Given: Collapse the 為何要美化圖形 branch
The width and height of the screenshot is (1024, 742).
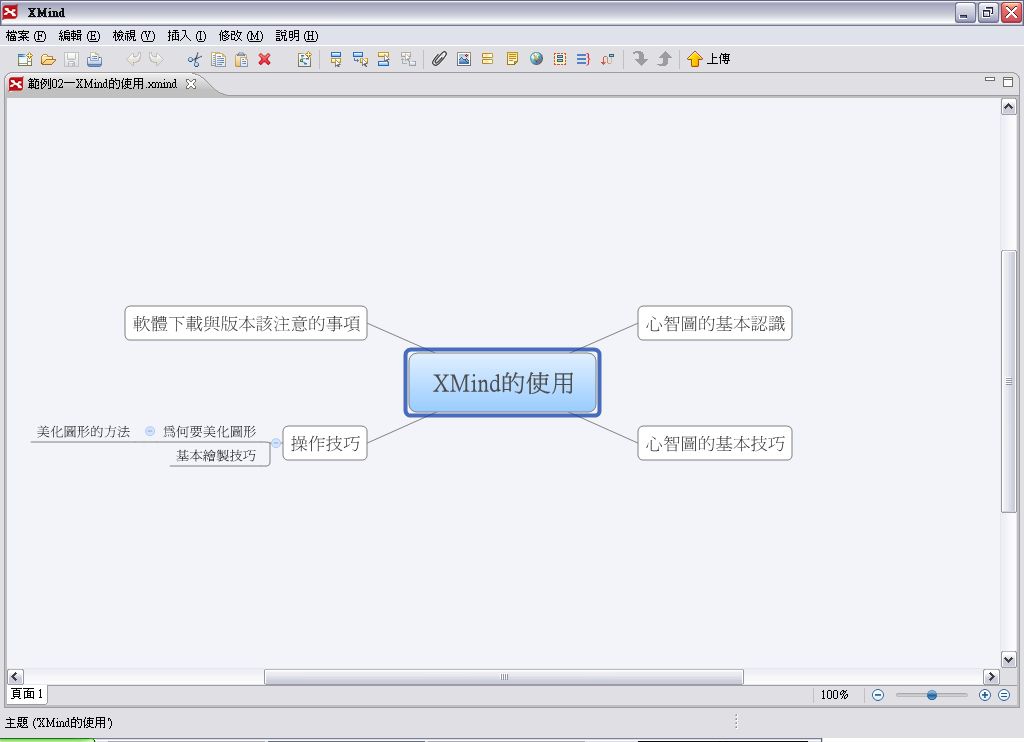Looking at the screenshot, I should click(x=150, y=431).
